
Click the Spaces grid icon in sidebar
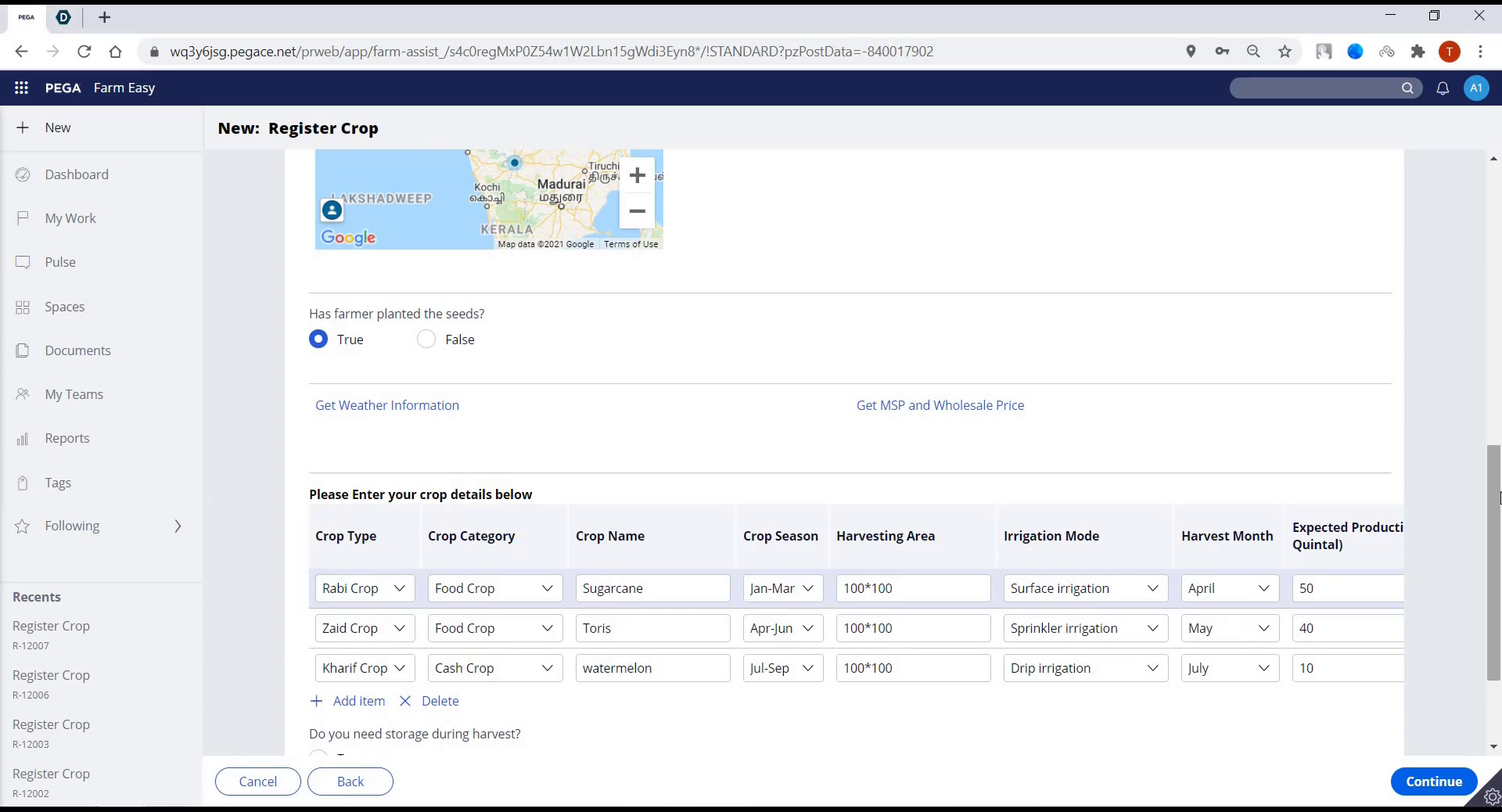[x=23, y=307]
